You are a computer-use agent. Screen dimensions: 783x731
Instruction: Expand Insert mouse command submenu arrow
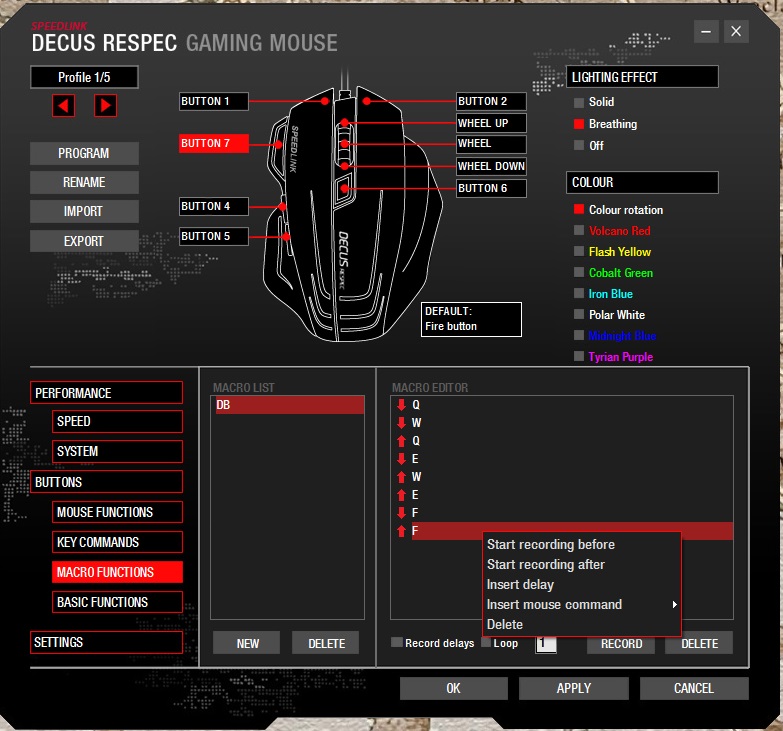[x=675, y=605]
